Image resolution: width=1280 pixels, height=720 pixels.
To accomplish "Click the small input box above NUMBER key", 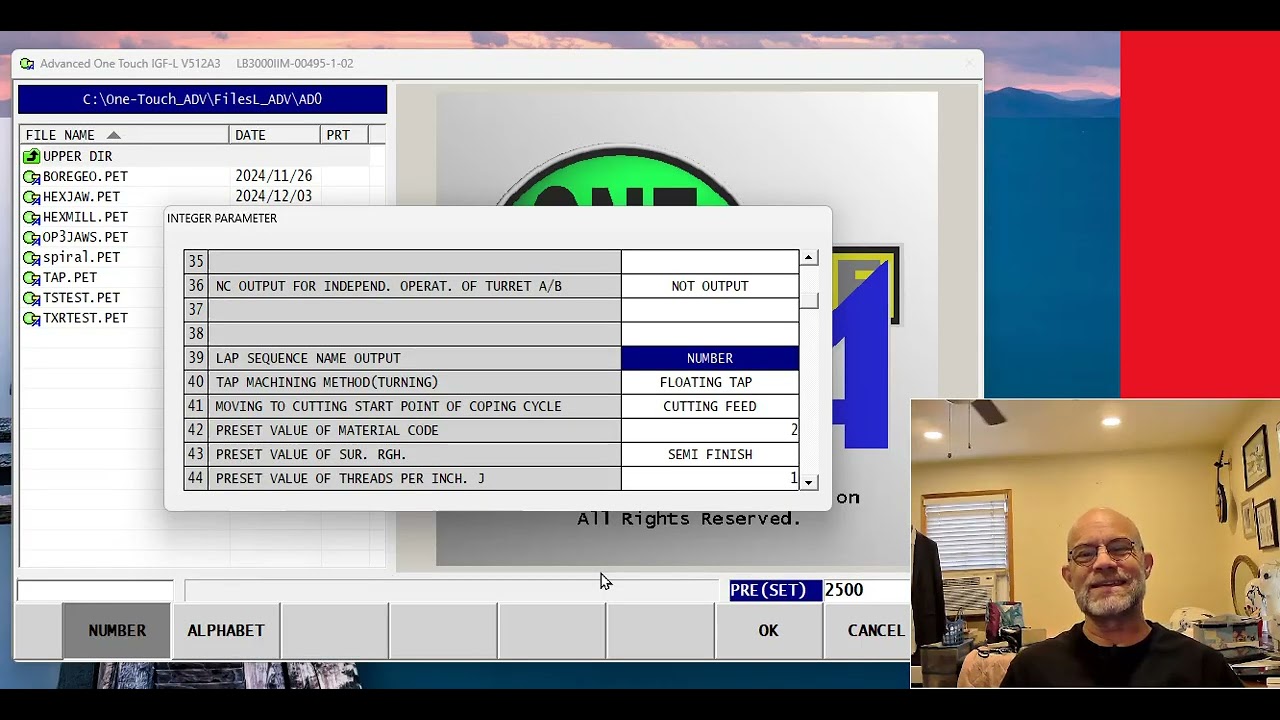I will point(95,591).
